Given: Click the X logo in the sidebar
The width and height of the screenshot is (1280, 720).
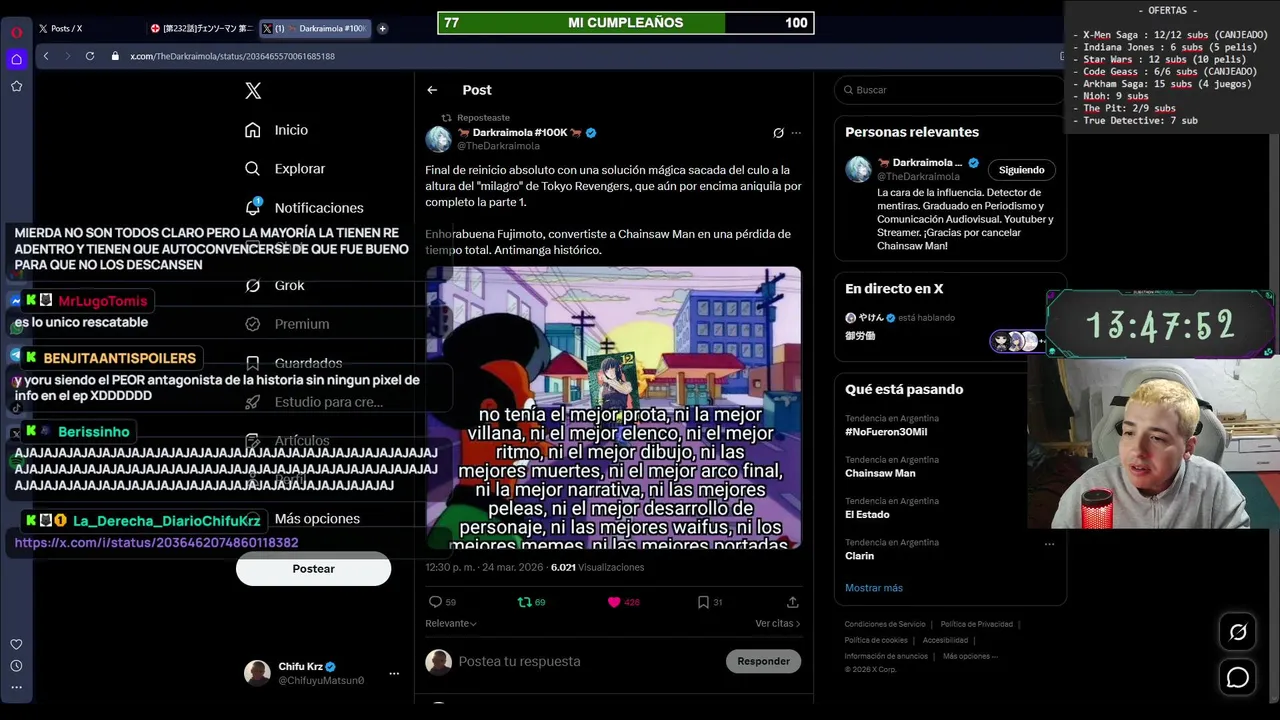Looking at the screenshot, I should coord(253,91).
